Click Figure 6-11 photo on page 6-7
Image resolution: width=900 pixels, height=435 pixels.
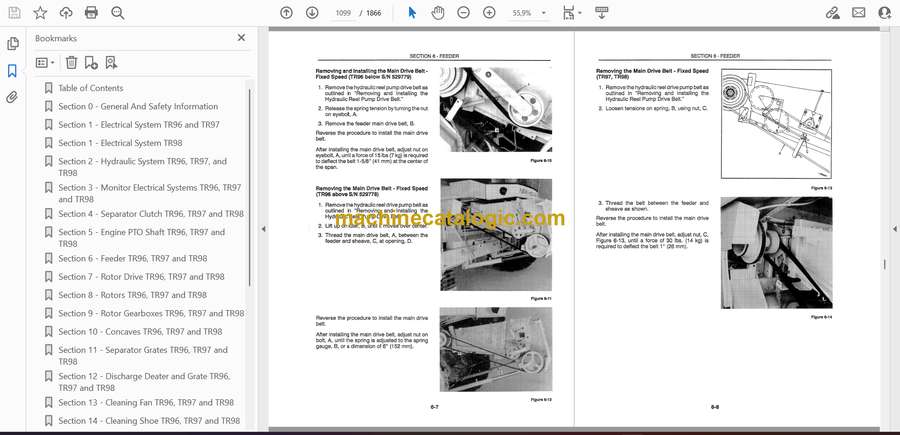(x=496, y=235)
